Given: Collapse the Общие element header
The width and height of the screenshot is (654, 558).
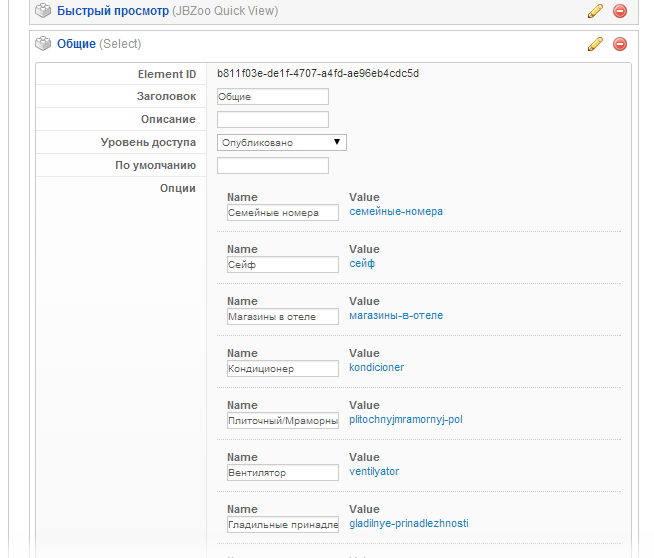Looking at the screenshot, I should [x=77, y=44].
